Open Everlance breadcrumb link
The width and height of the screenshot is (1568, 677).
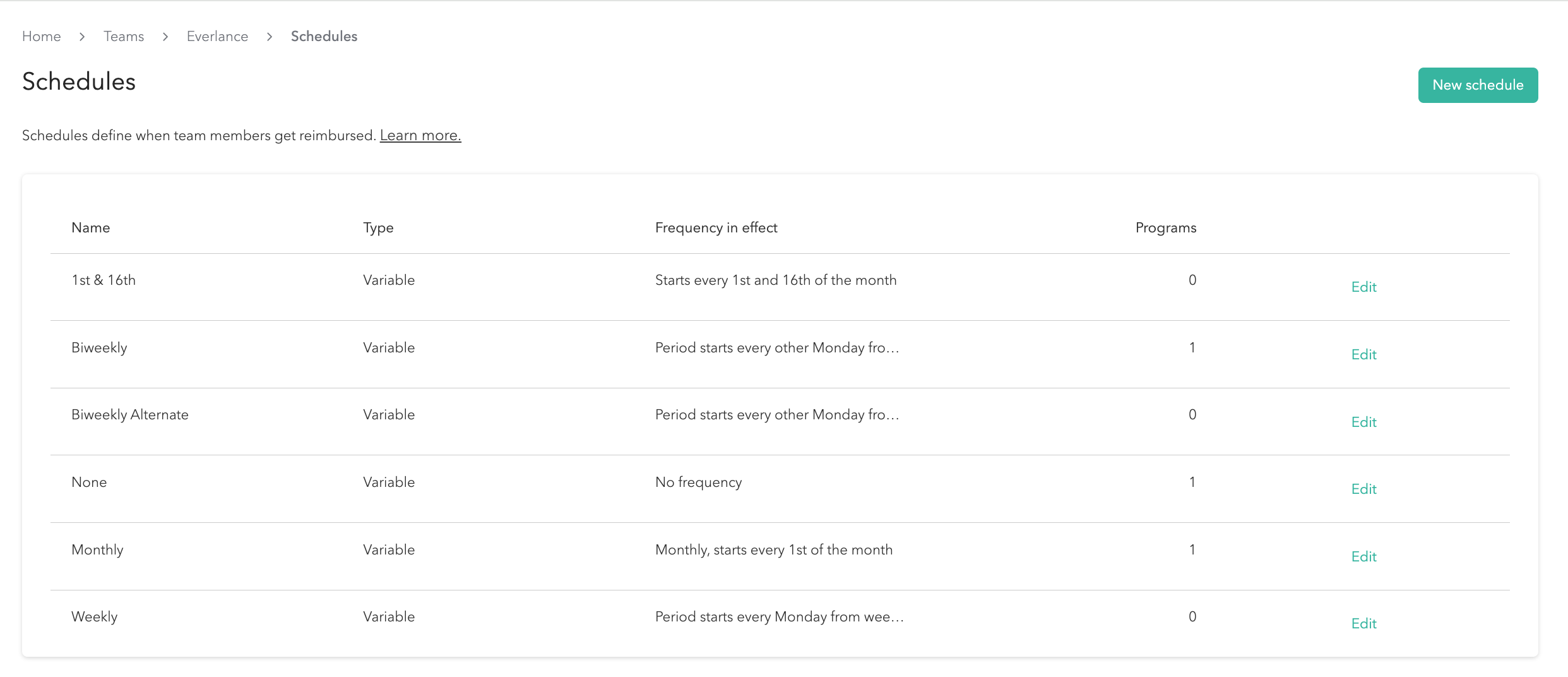tap(217, 37)
